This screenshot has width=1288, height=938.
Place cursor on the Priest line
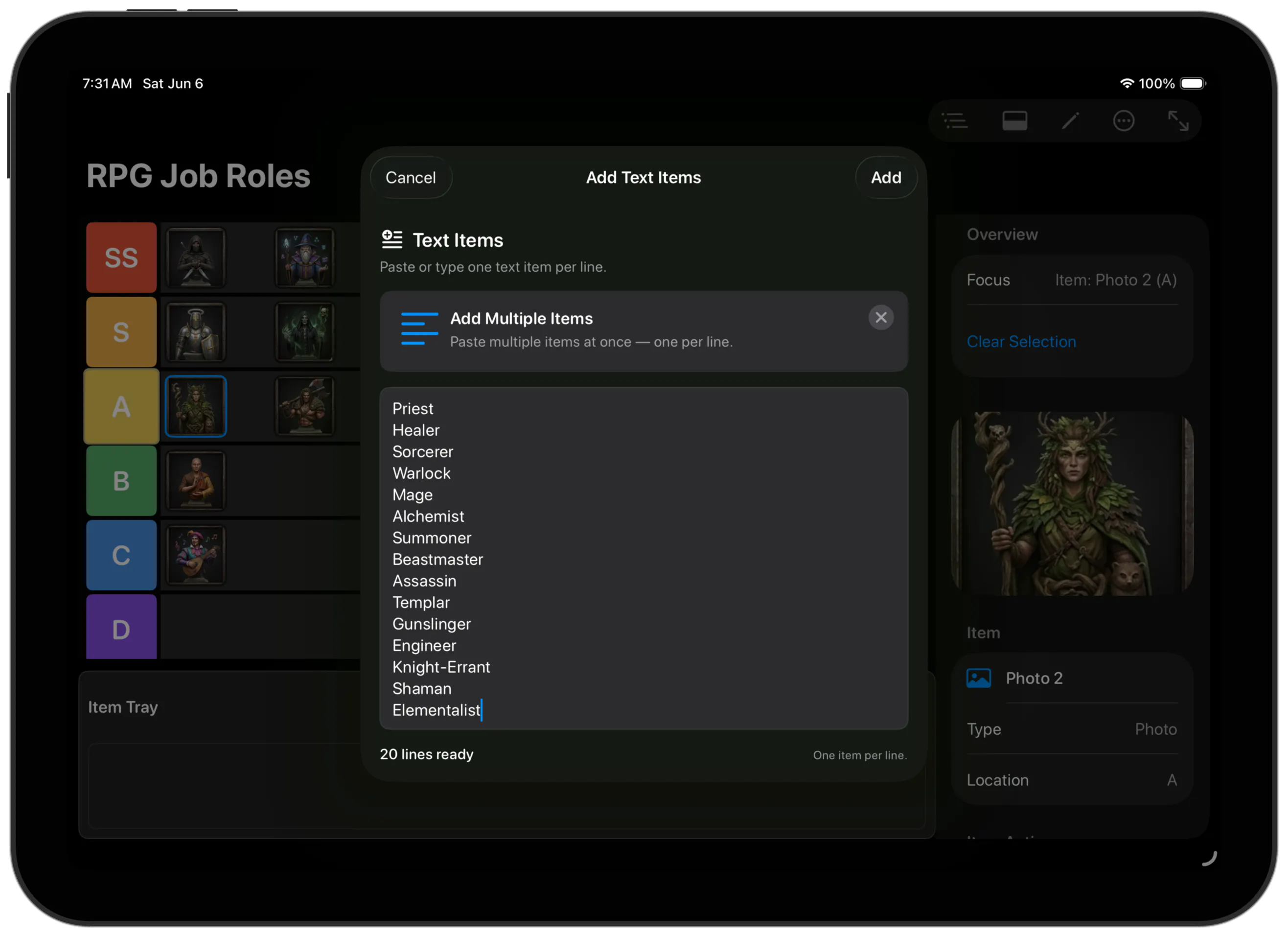pyautogui.click(x=413, y=409)
